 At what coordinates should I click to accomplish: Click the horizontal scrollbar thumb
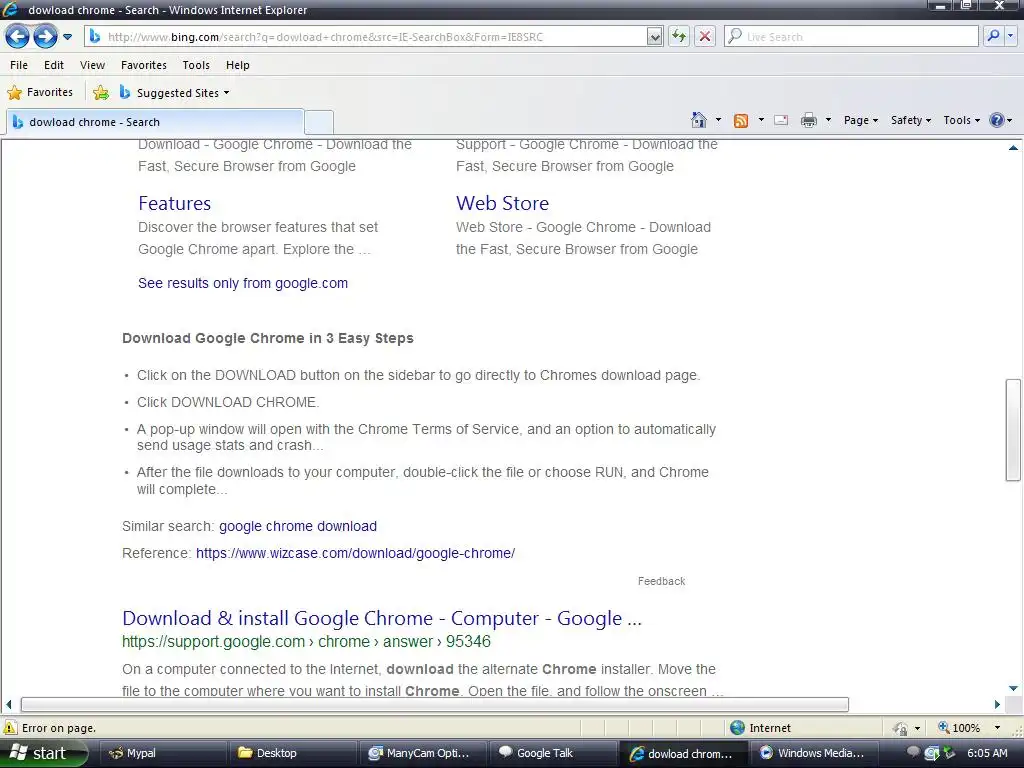pos(434,704)
